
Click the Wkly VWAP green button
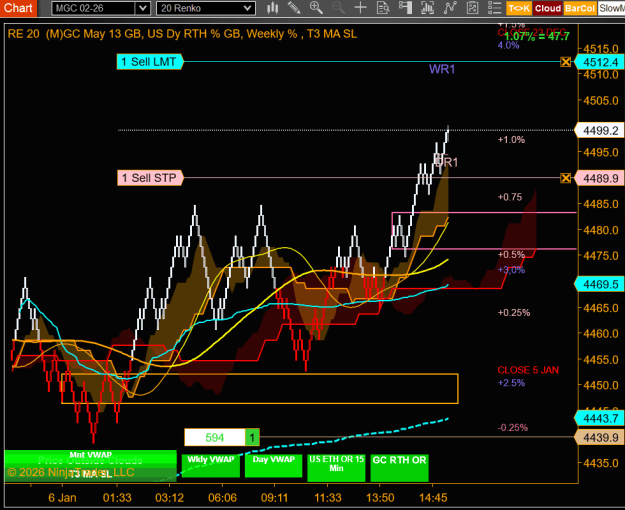(210, 465)
